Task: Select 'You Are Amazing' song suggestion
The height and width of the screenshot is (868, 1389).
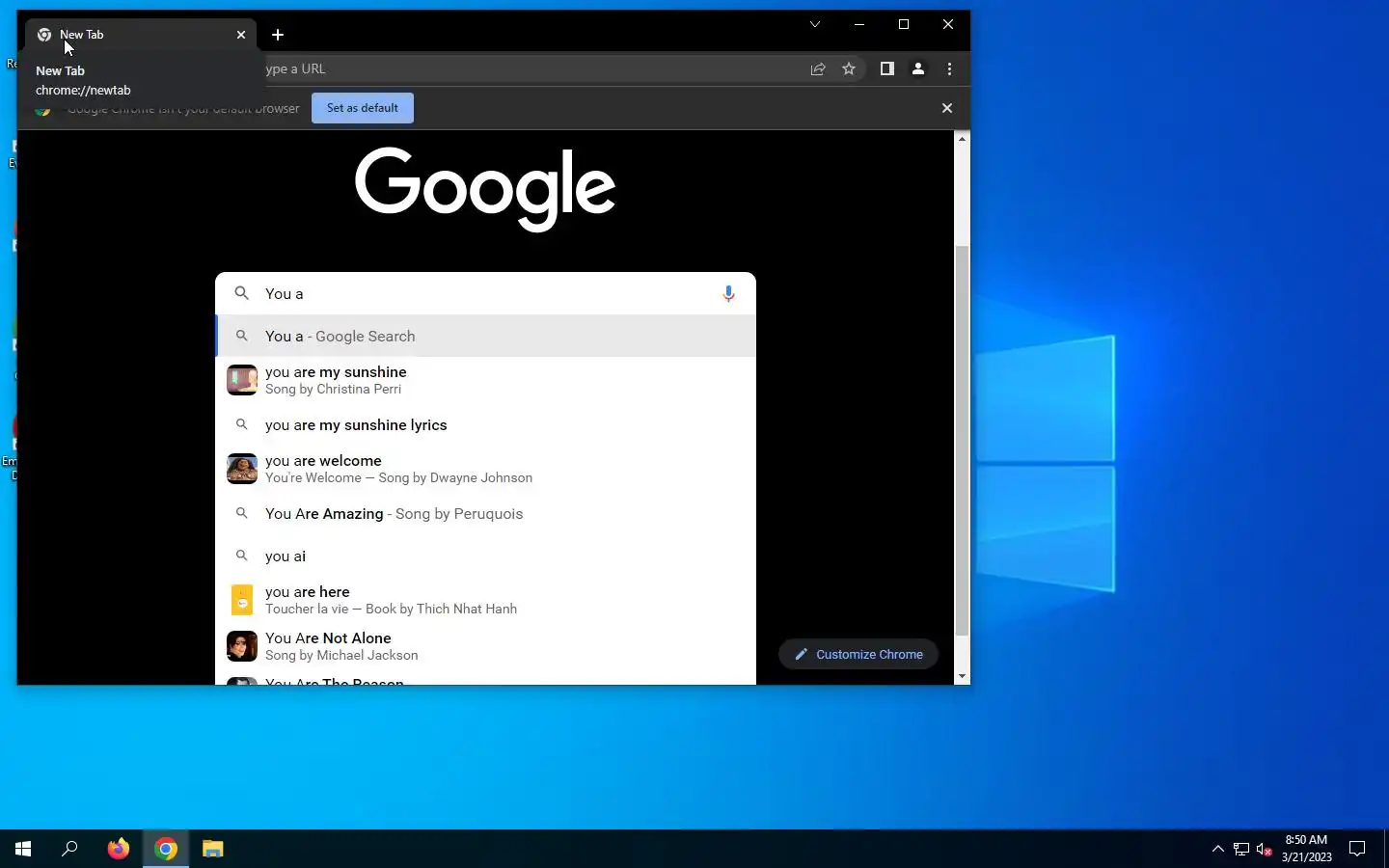Action: pyautogui.click(x=485, y=513)
